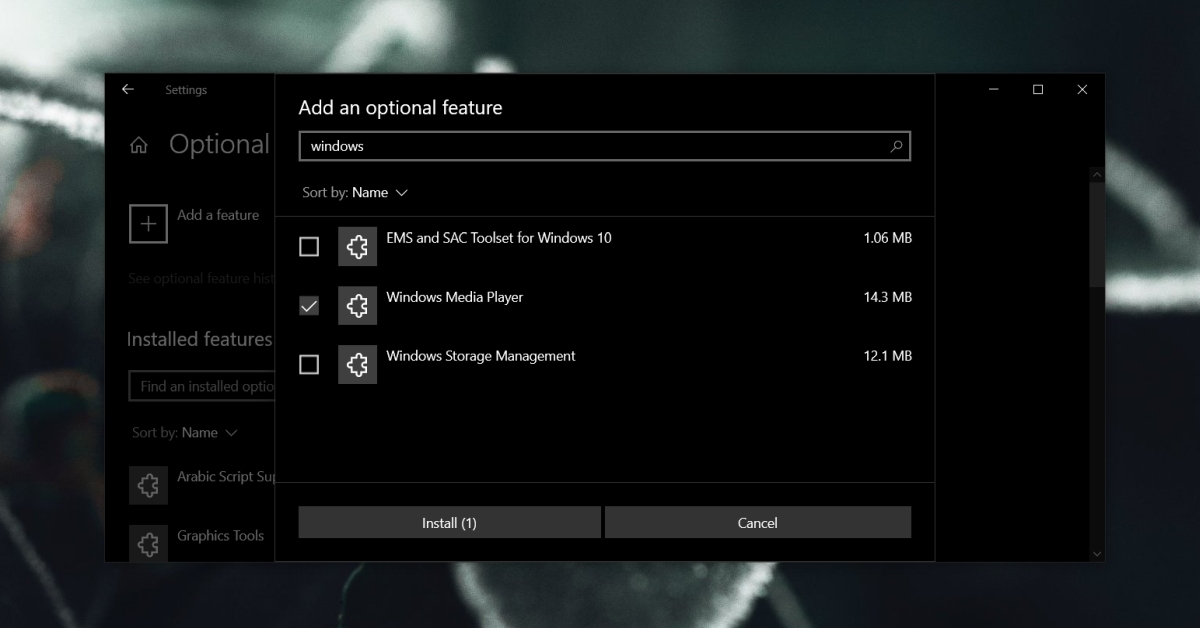This screenshot has width=1200, height=628.
Task: Click the Cancel button
Action: tap(758, 522)
